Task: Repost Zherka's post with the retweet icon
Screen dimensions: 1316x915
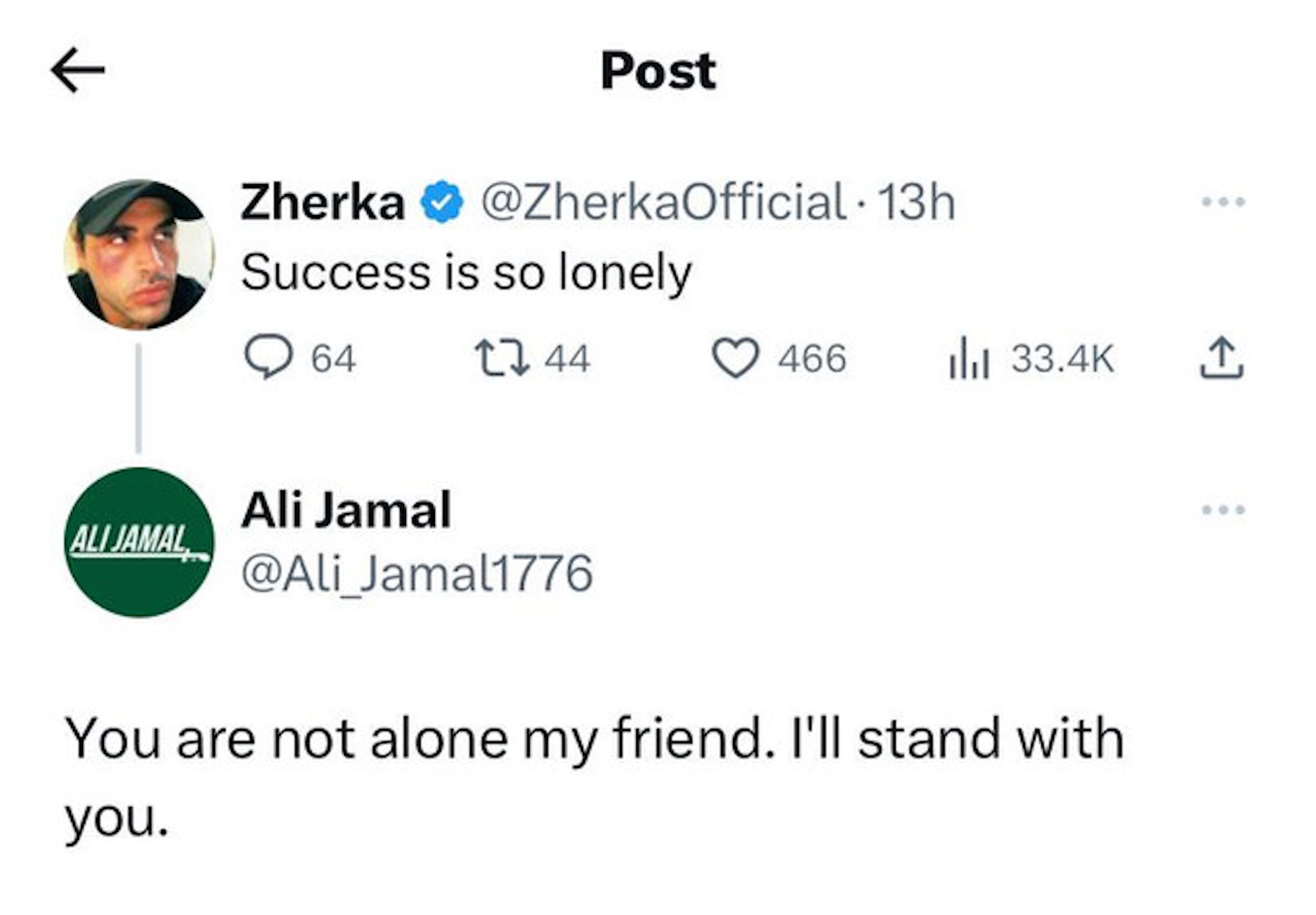Action: coord(502,357)
